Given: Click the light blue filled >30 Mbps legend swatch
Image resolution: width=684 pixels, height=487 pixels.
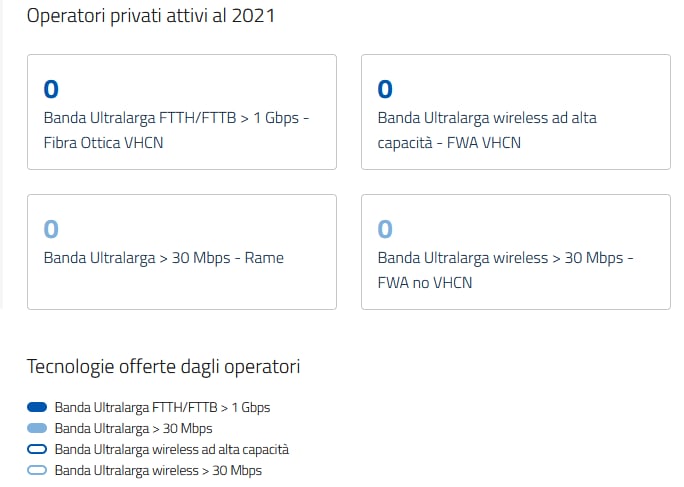Looking at the screenshot, I should tap(38, 428).
